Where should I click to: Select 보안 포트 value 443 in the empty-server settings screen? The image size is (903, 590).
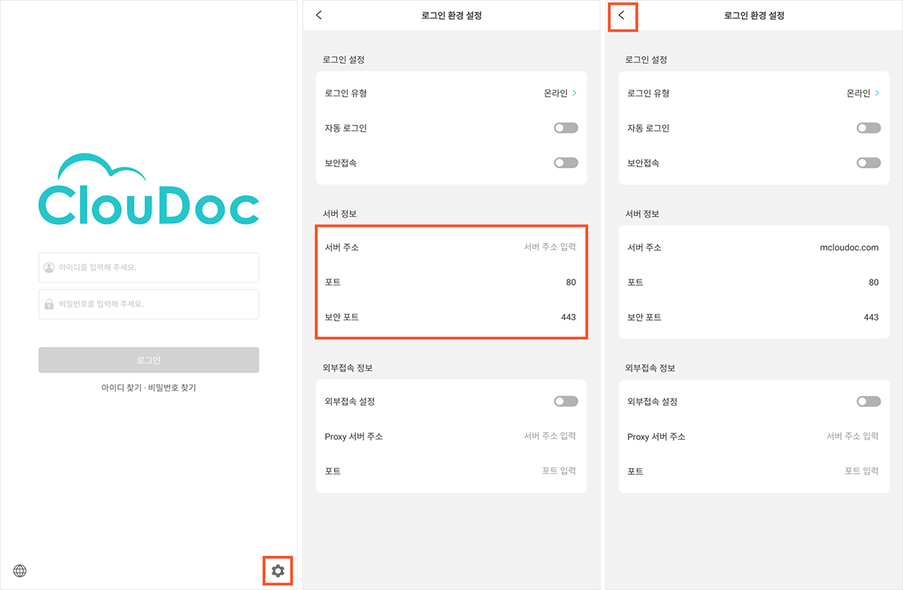pos(568,317)
